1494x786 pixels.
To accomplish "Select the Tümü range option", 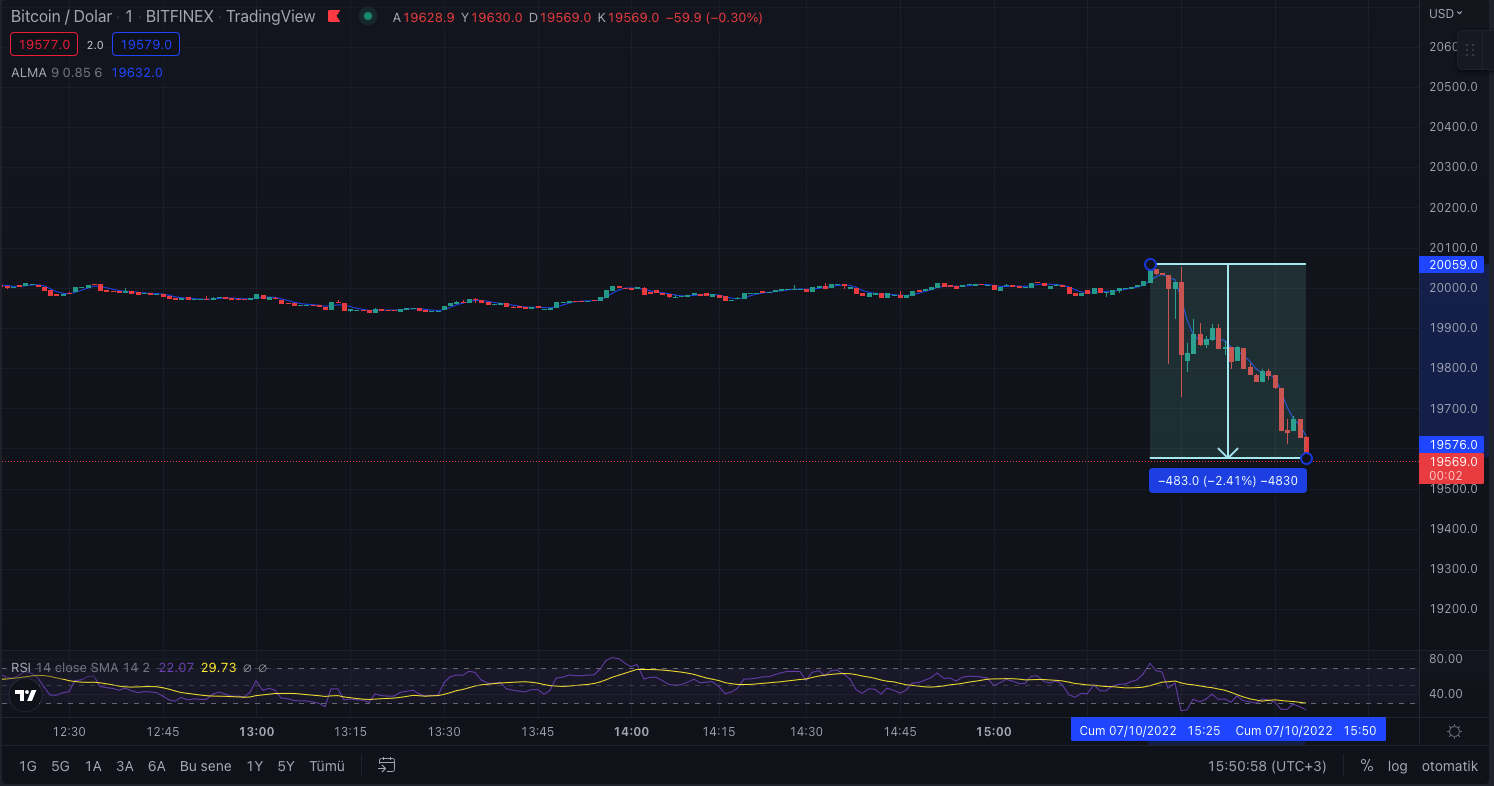I will click(x=327, y=765).
